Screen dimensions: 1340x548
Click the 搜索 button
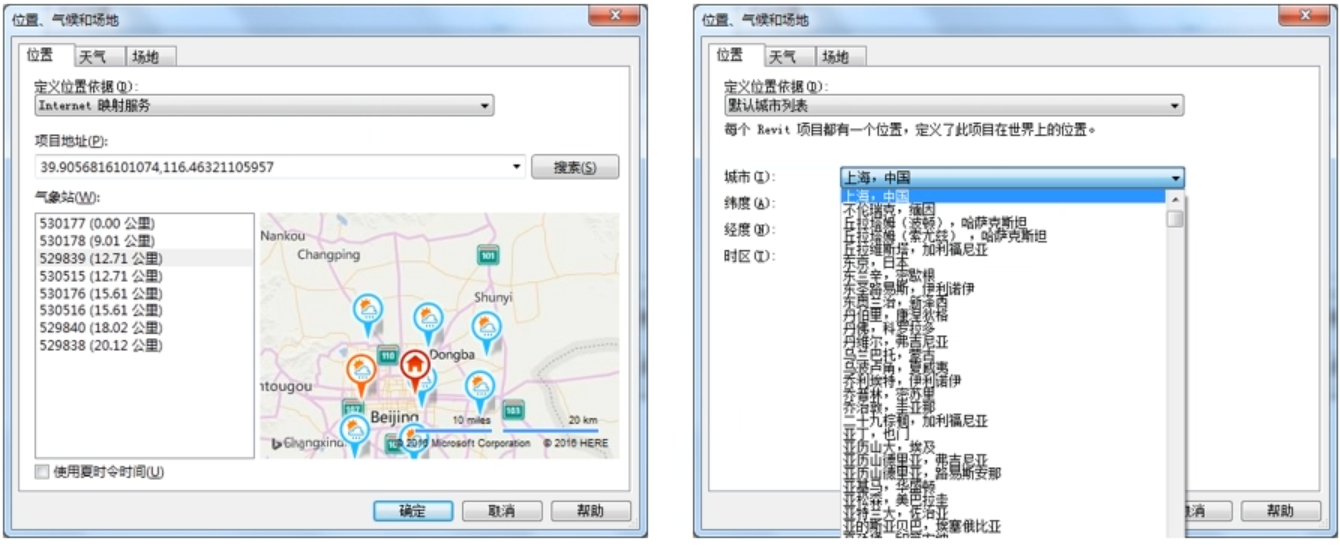574,167
